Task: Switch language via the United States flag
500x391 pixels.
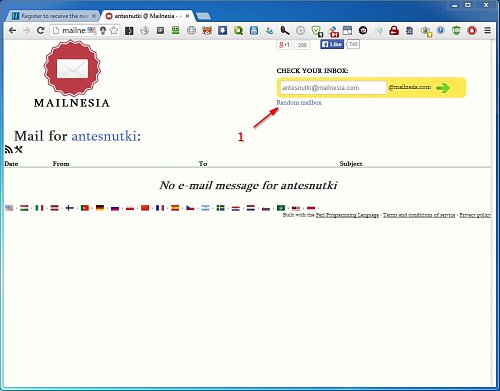Action: click(x=9, y=208)
